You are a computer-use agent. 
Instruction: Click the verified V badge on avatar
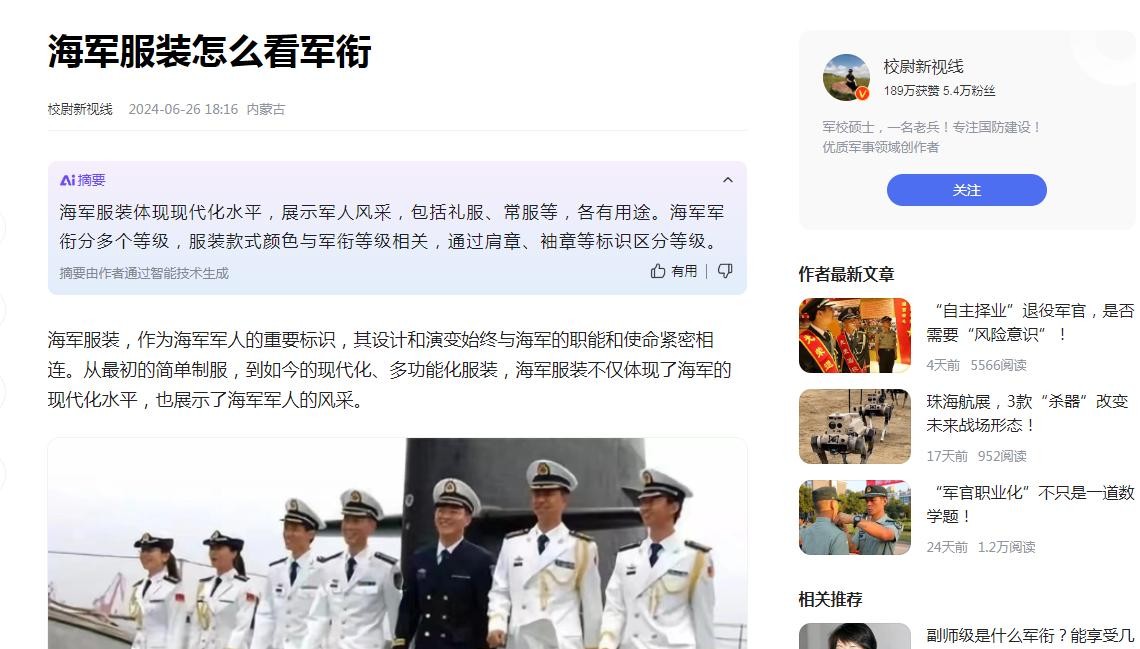862,93
